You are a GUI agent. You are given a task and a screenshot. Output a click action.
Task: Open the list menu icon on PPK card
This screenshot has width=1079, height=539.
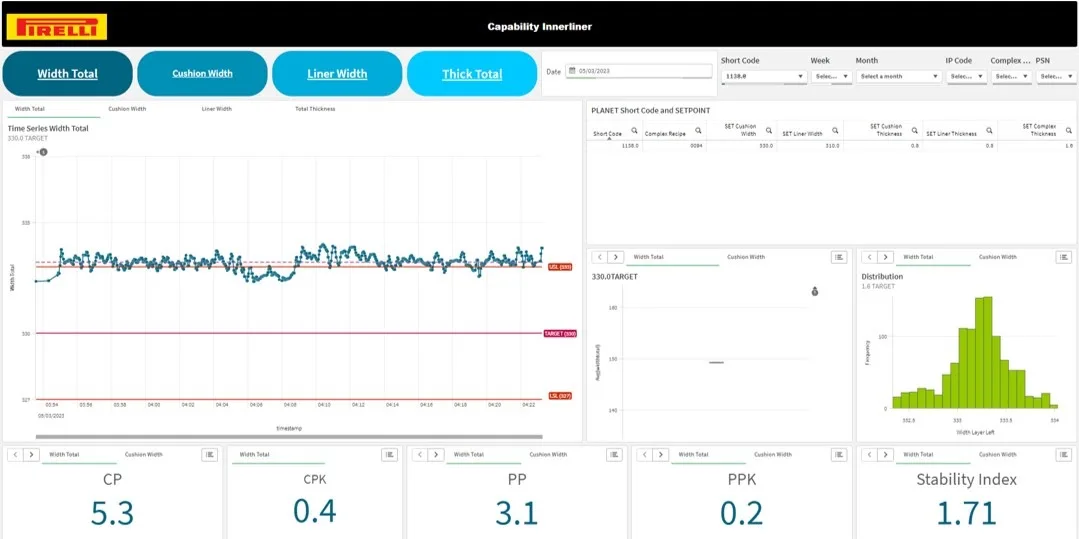pos(839,454)
